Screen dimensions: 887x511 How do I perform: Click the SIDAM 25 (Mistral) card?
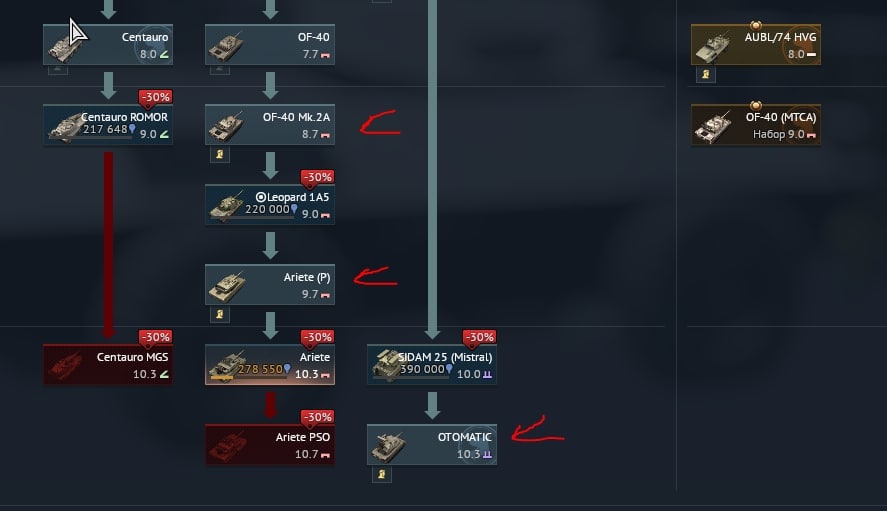click(432, 364)
